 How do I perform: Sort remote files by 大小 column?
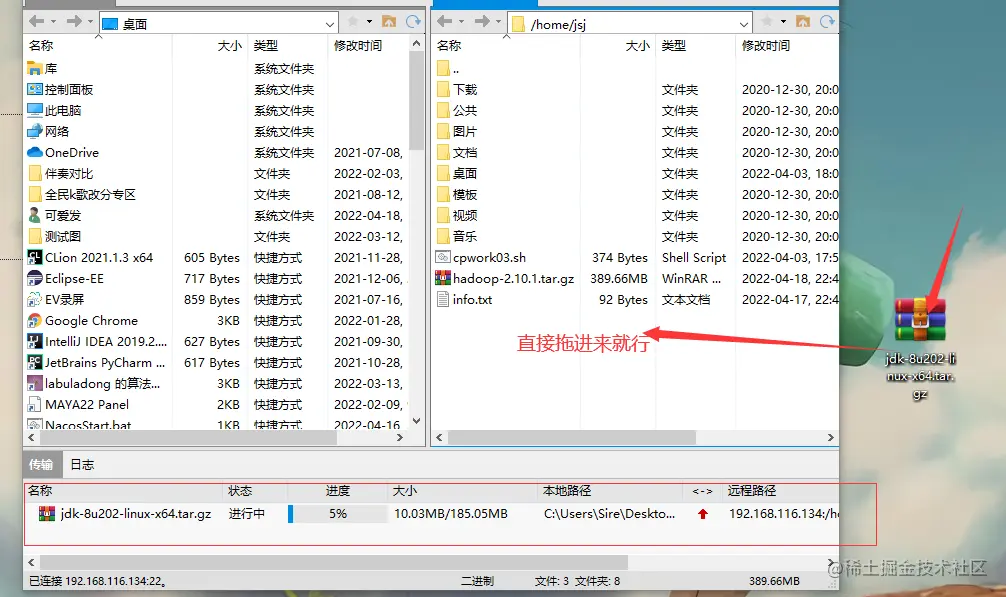(637, 46)
